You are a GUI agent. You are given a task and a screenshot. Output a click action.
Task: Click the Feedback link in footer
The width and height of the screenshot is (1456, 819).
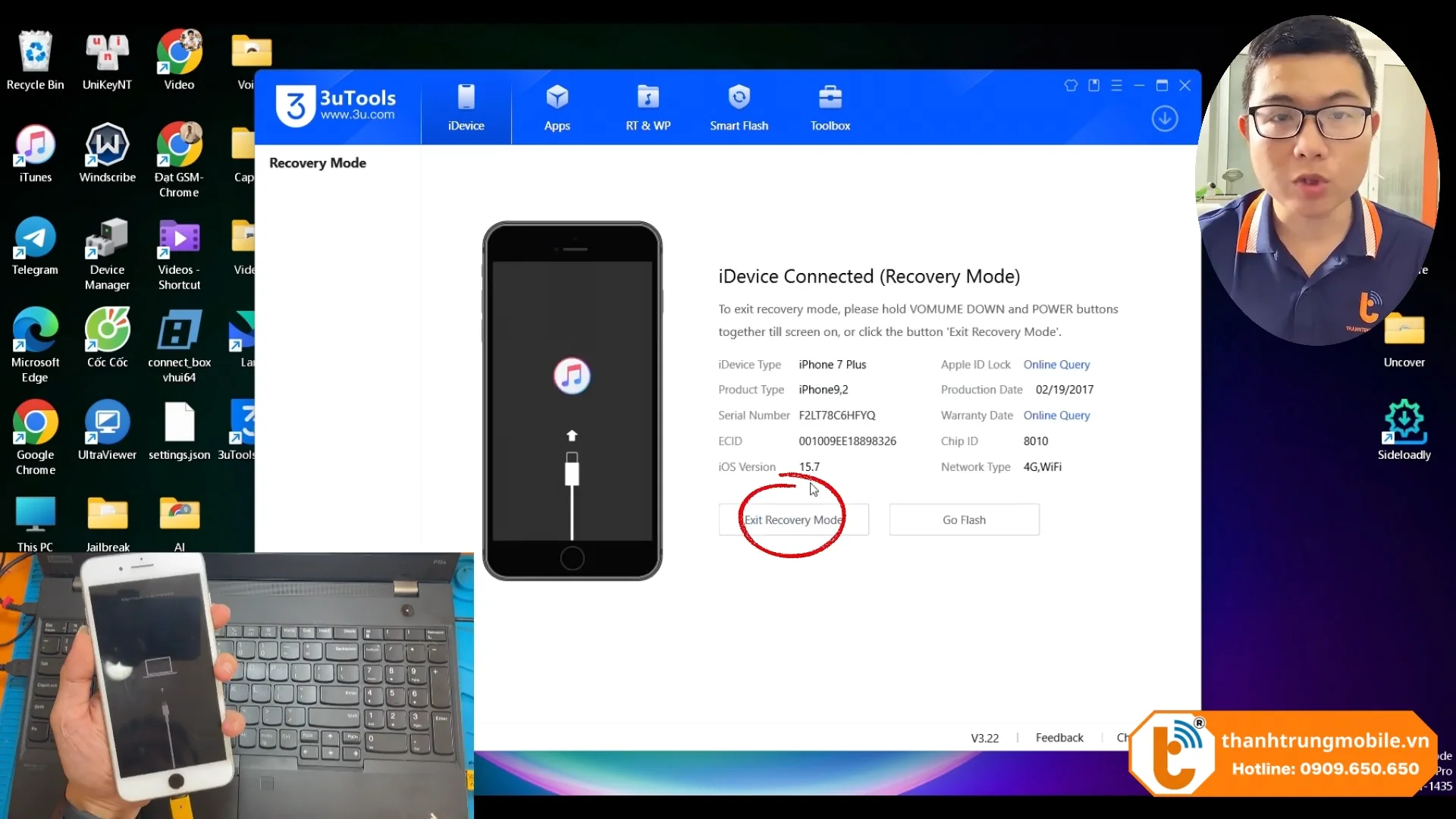click(1059, 738)
